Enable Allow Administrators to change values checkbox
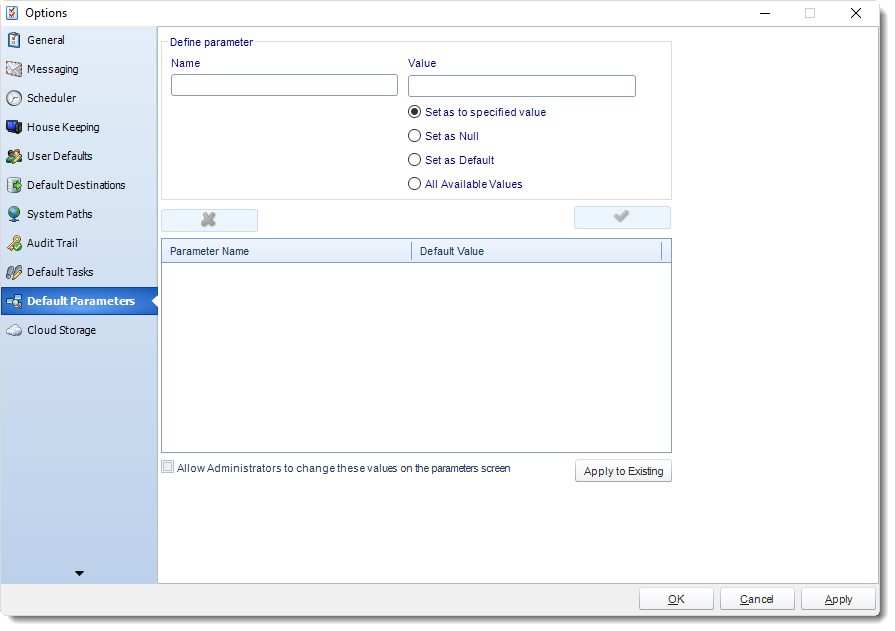Viewport: 895px width, 631px height. point(168,468)
